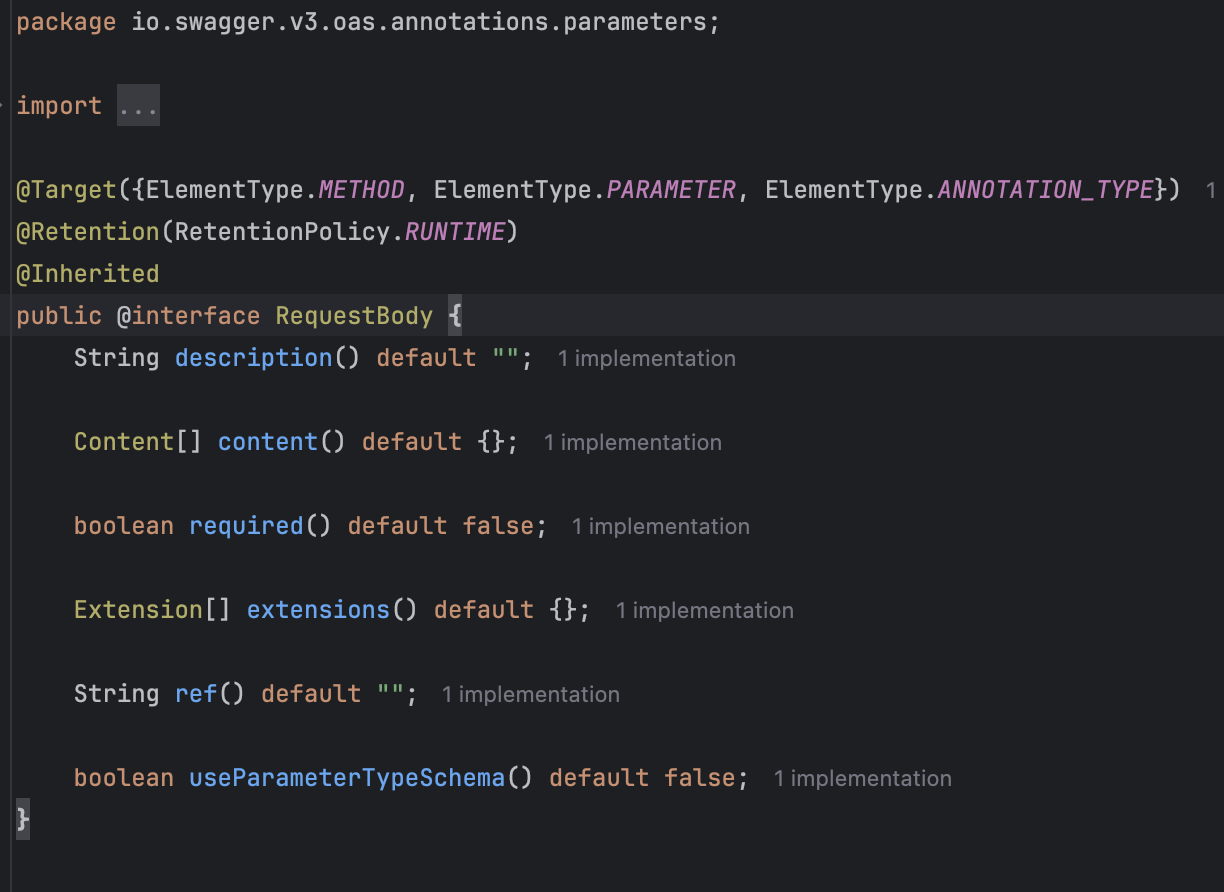
Task: Click the package name io.swagger.v3.oas.annotations.parameters
Action: click(419, 22)
